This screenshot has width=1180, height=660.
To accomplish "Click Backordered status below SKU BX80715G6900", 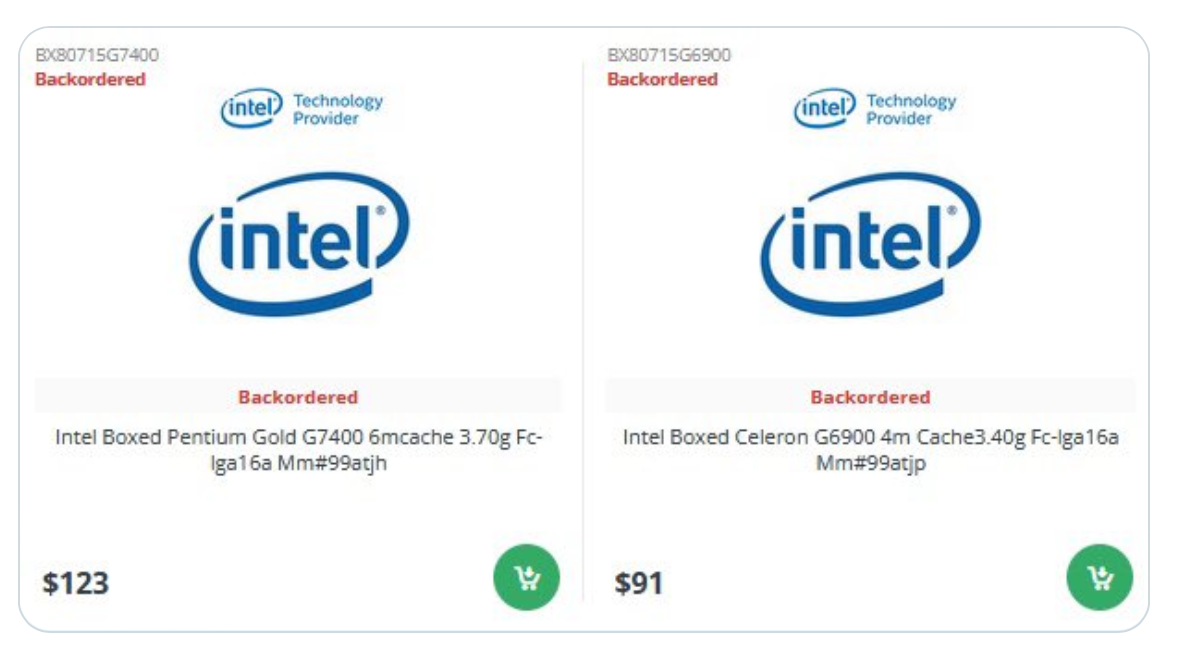I will [x=662, y=79].
